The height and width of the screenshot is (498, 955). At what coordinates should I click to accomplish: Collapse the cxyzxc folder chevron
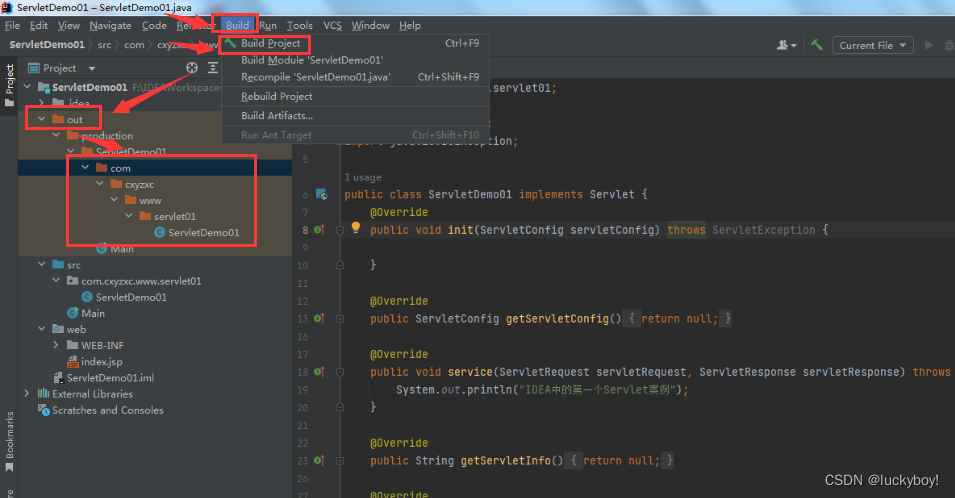point(100,184)
